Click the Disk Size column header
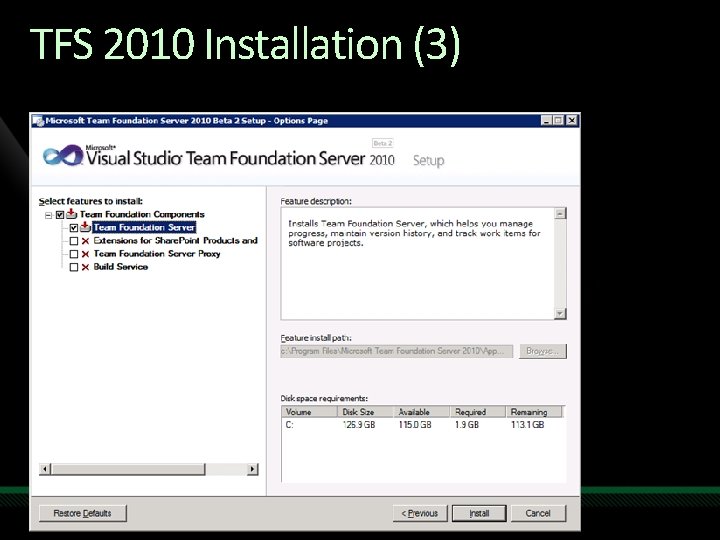Image resolution: width=720 pixels, height=540 pixels. [366, 412]
